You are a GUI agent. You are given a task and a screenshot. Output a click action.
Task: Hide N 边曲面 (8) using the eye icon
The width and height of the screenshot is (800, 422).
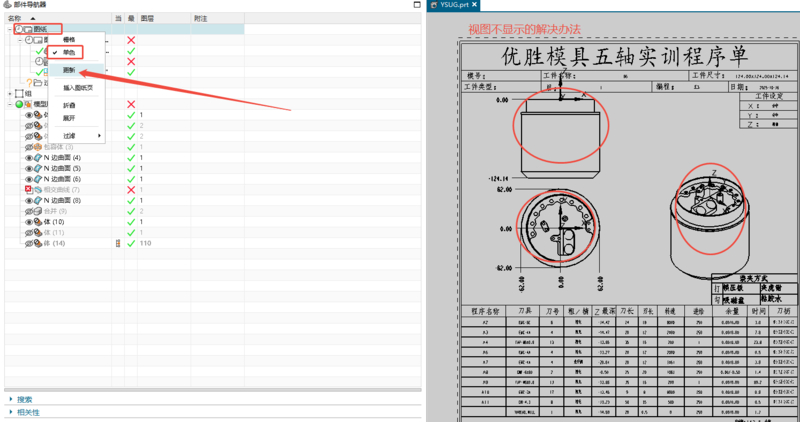[29, 201]
